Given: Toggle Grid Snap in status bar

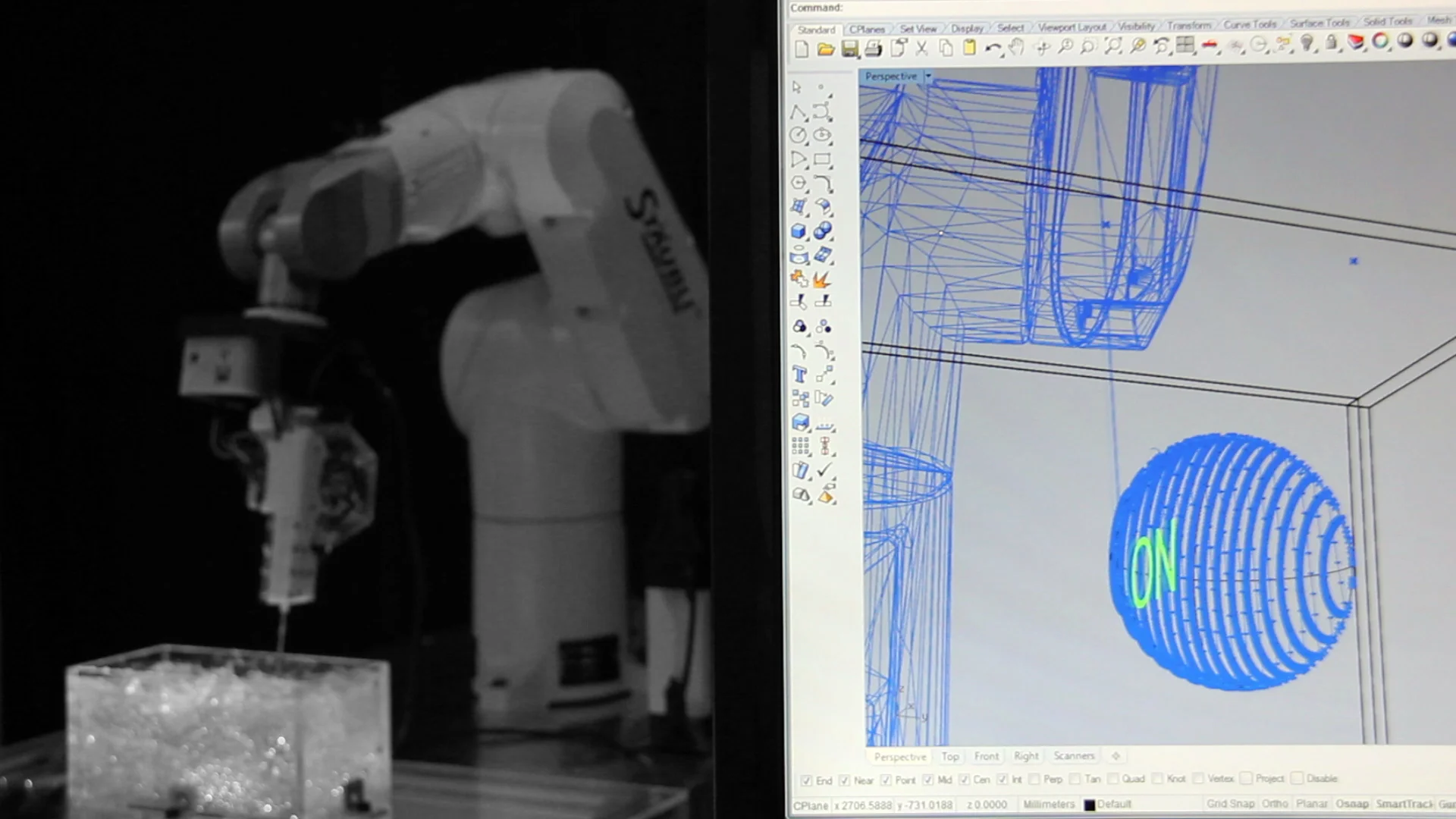Looking at the screenshot, I should 1230,804.
